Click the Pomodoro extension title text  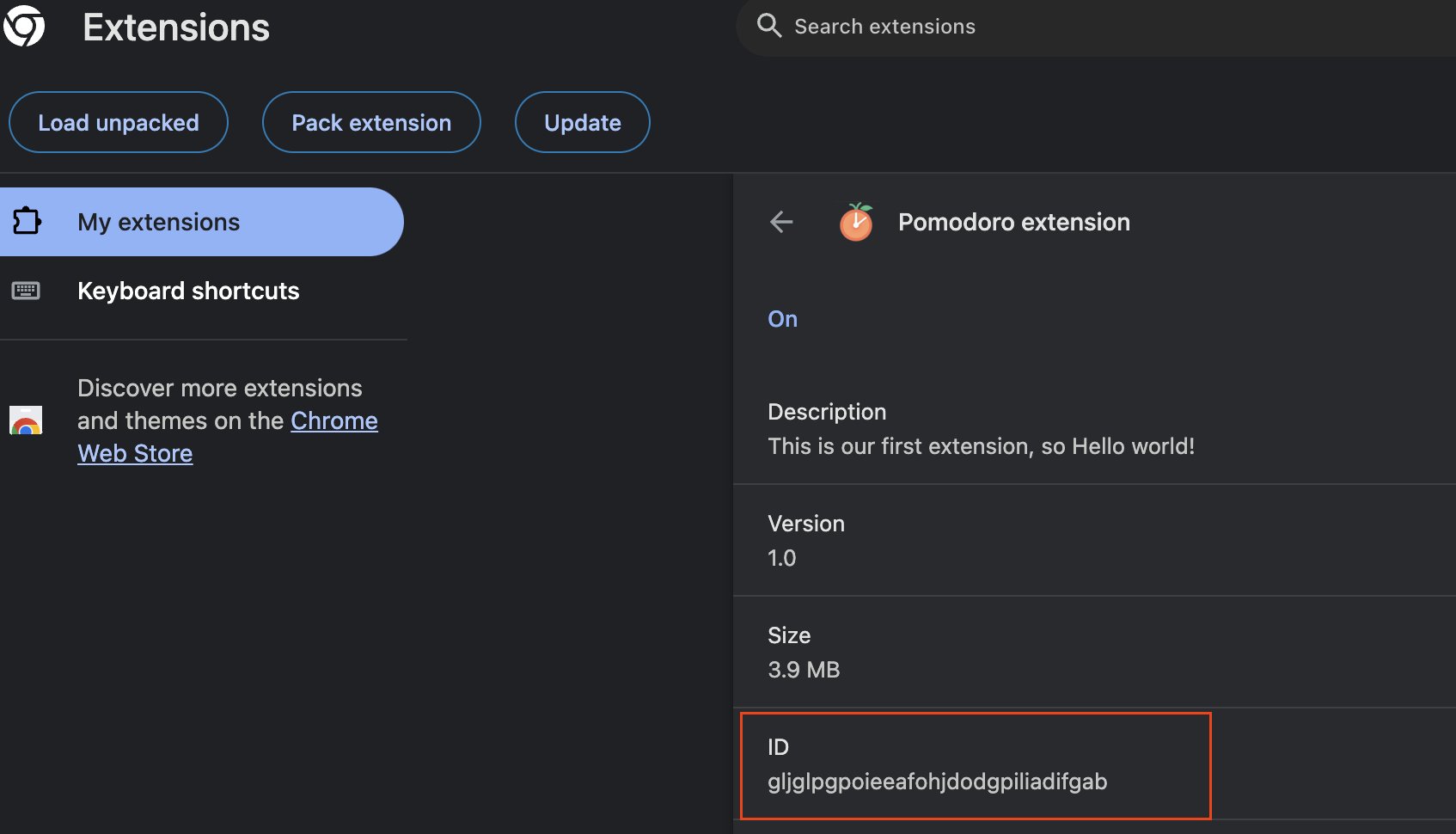[x=1014, y=222]
